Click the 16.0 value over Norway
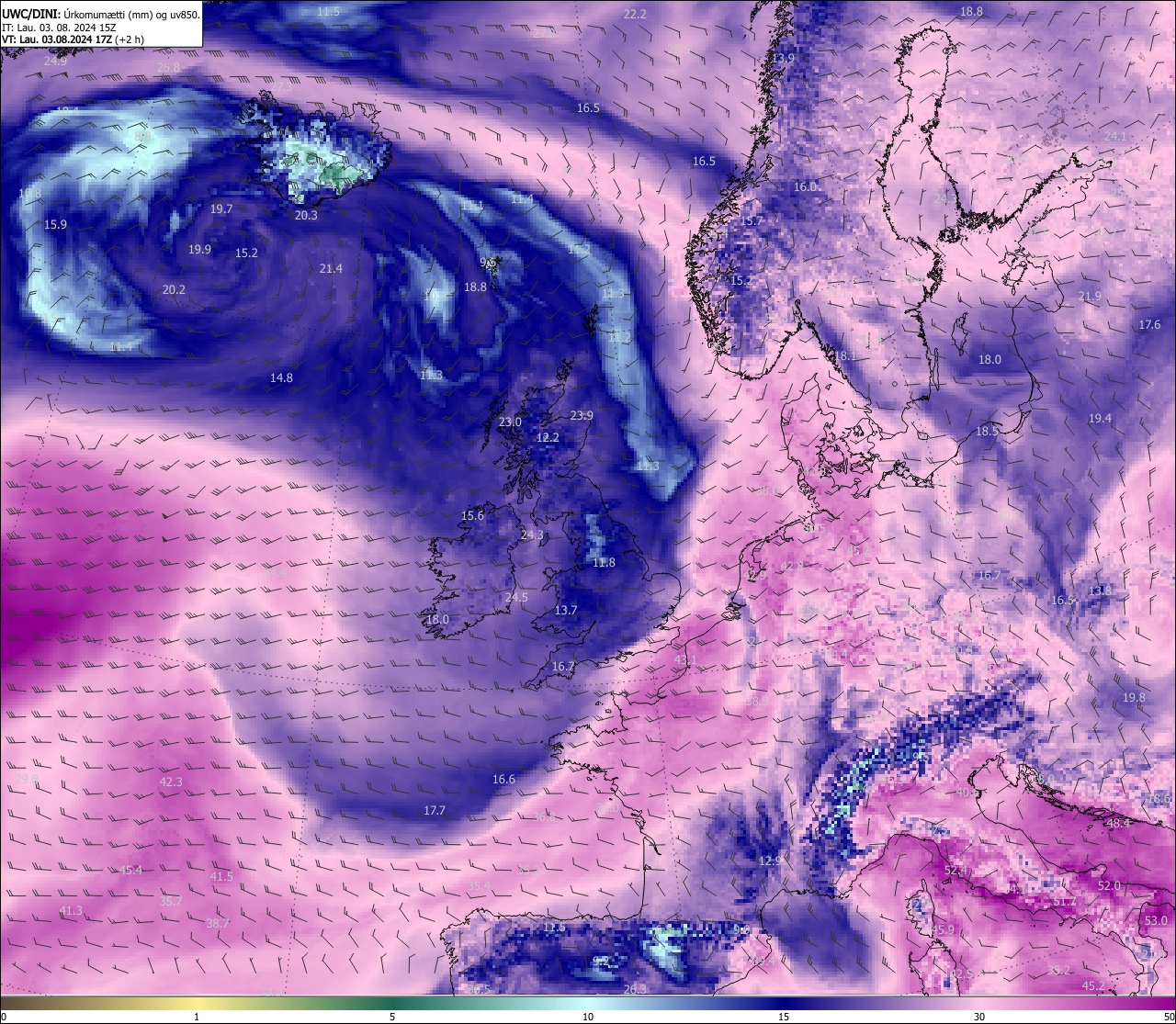The height and width of the screenshot is (1024, 1176). pyautogui.click(x=805, y=187)
